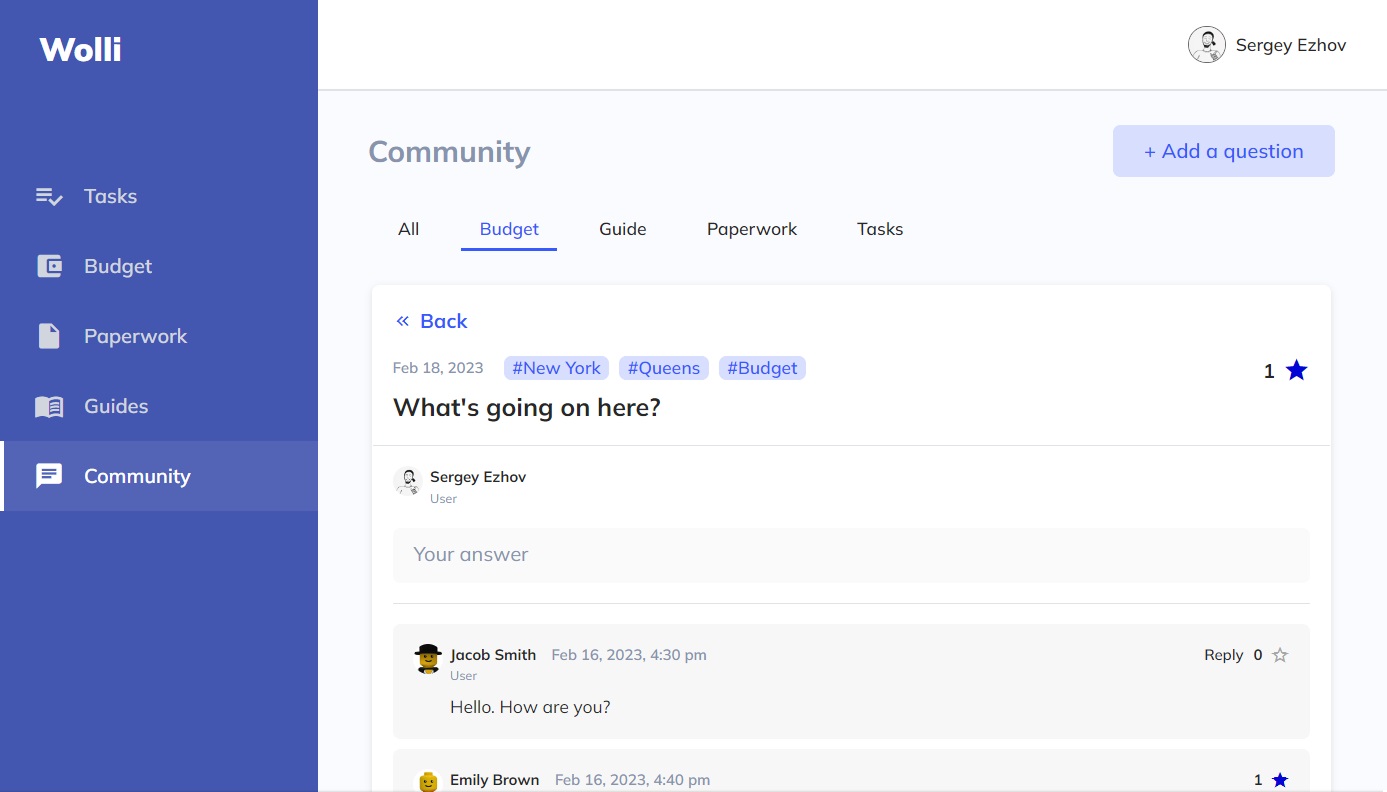This screenshot has height=792, width=1387.
Task: Click the Community chat icon in sidebar
Action: tap(49, 476)
